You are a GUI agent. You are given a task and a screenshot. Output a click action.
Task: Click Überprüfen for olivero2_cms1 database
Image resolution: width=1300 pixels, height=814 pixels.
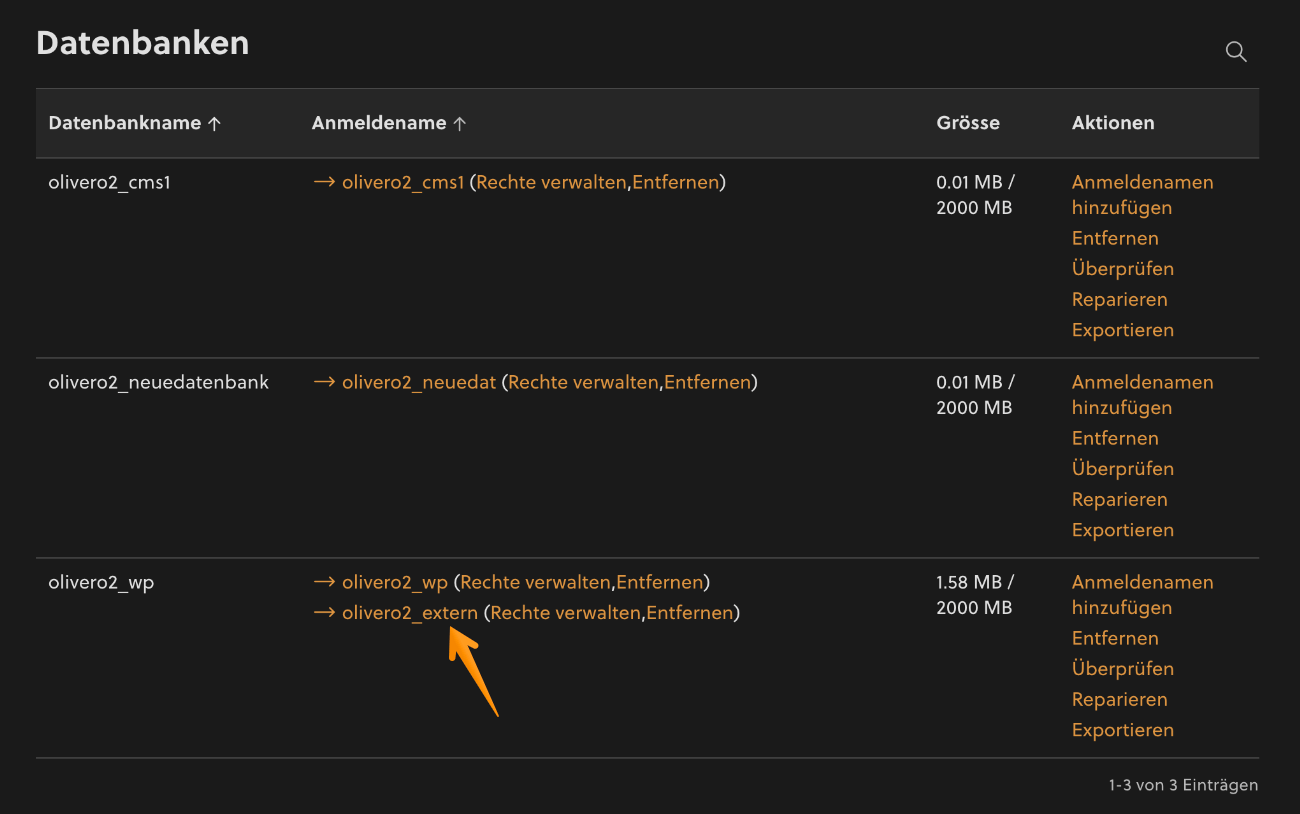[1123, 269]
